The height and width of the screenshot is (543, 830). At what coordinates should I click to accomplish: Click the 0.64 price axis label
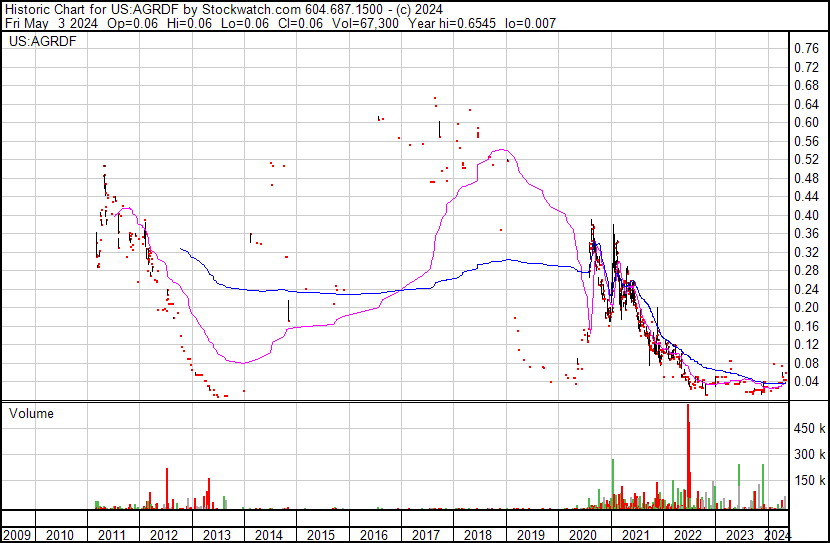(x=806, y=104)
